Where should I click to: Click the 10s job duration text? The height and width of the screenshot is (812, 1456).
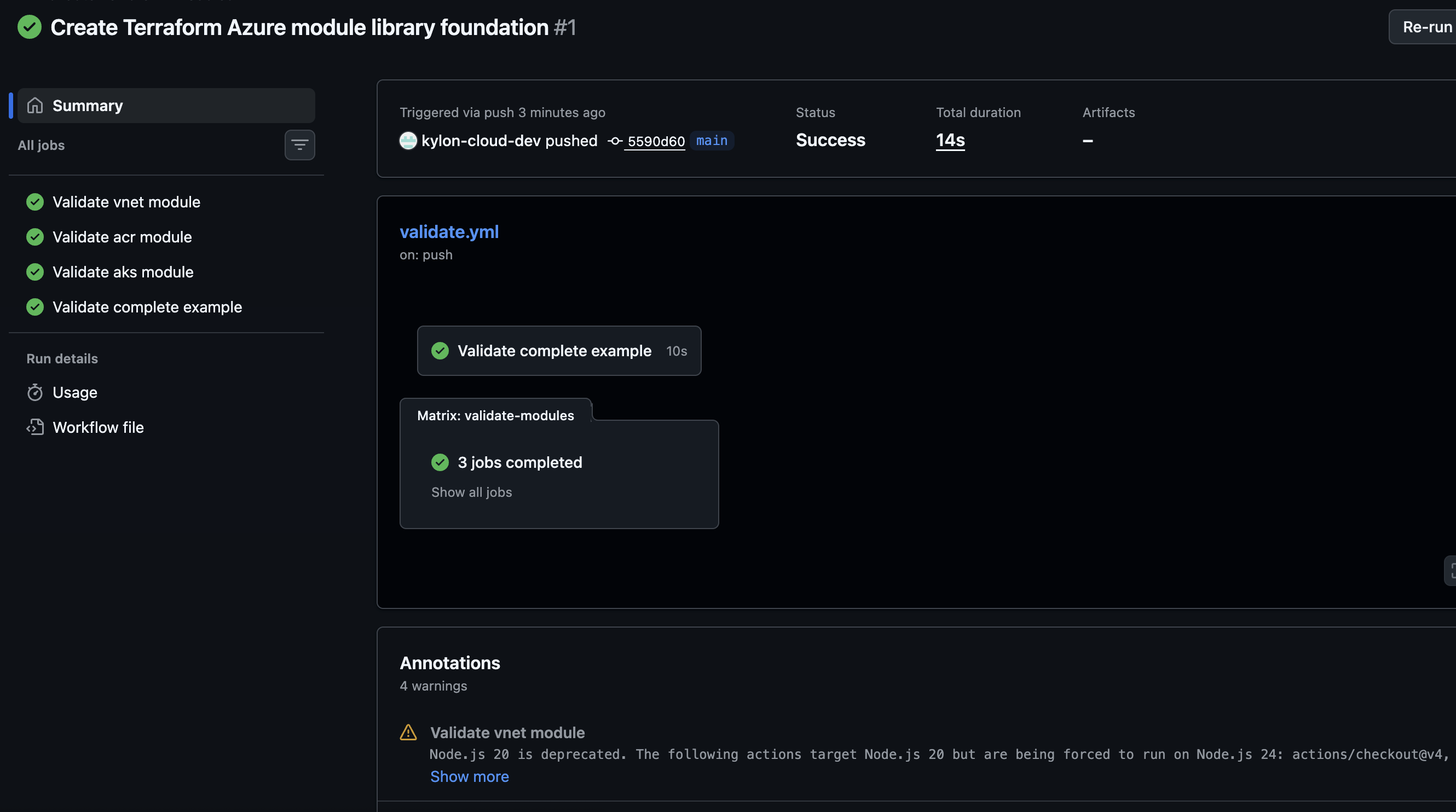coord(676,351)
